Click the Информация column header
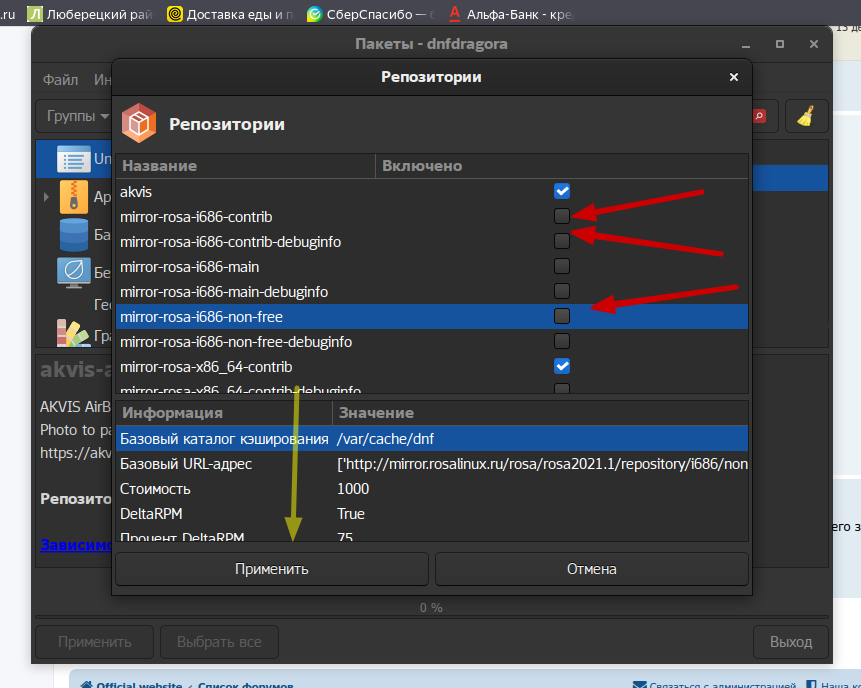This screenshot has width=861, height=688. point(224,413)
